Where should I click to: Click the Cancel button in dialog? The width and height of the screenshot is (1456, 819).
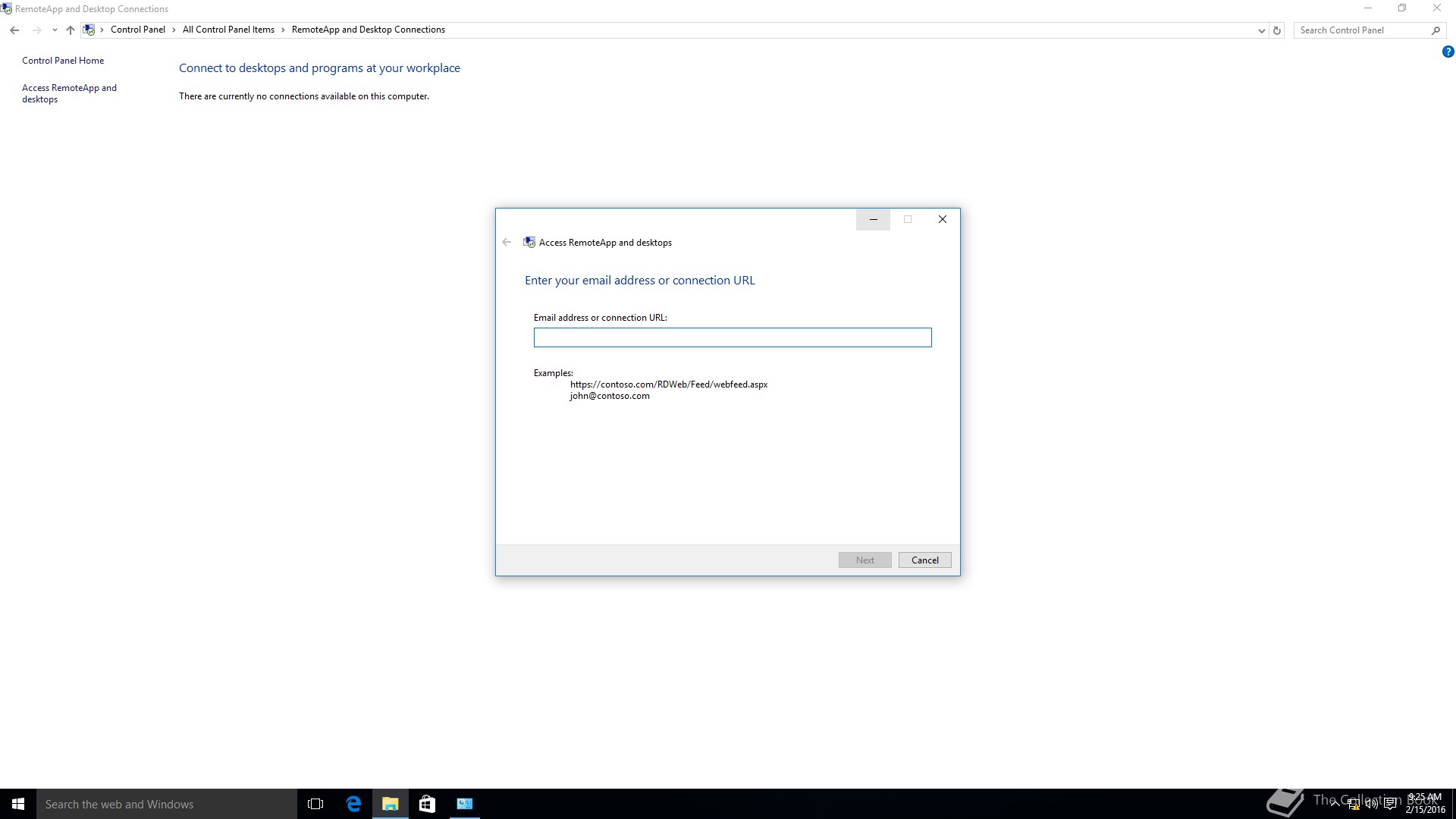924,560
